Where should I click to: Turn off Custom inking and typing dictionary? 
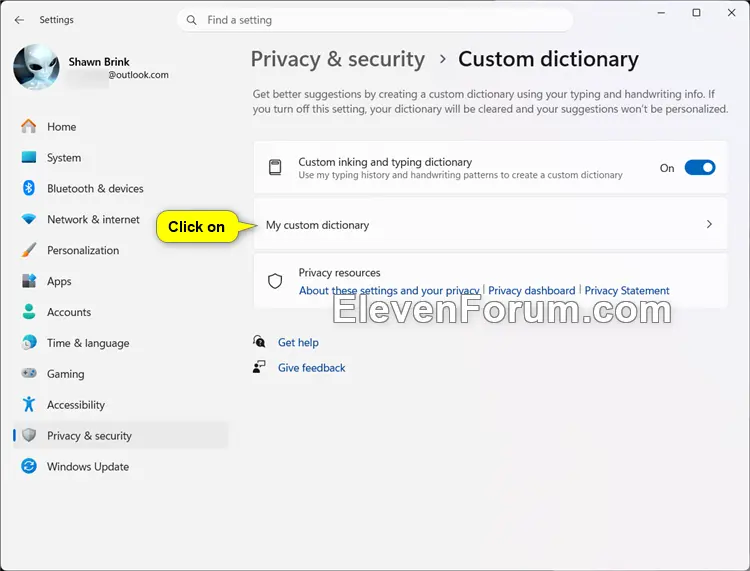[700, 167]
